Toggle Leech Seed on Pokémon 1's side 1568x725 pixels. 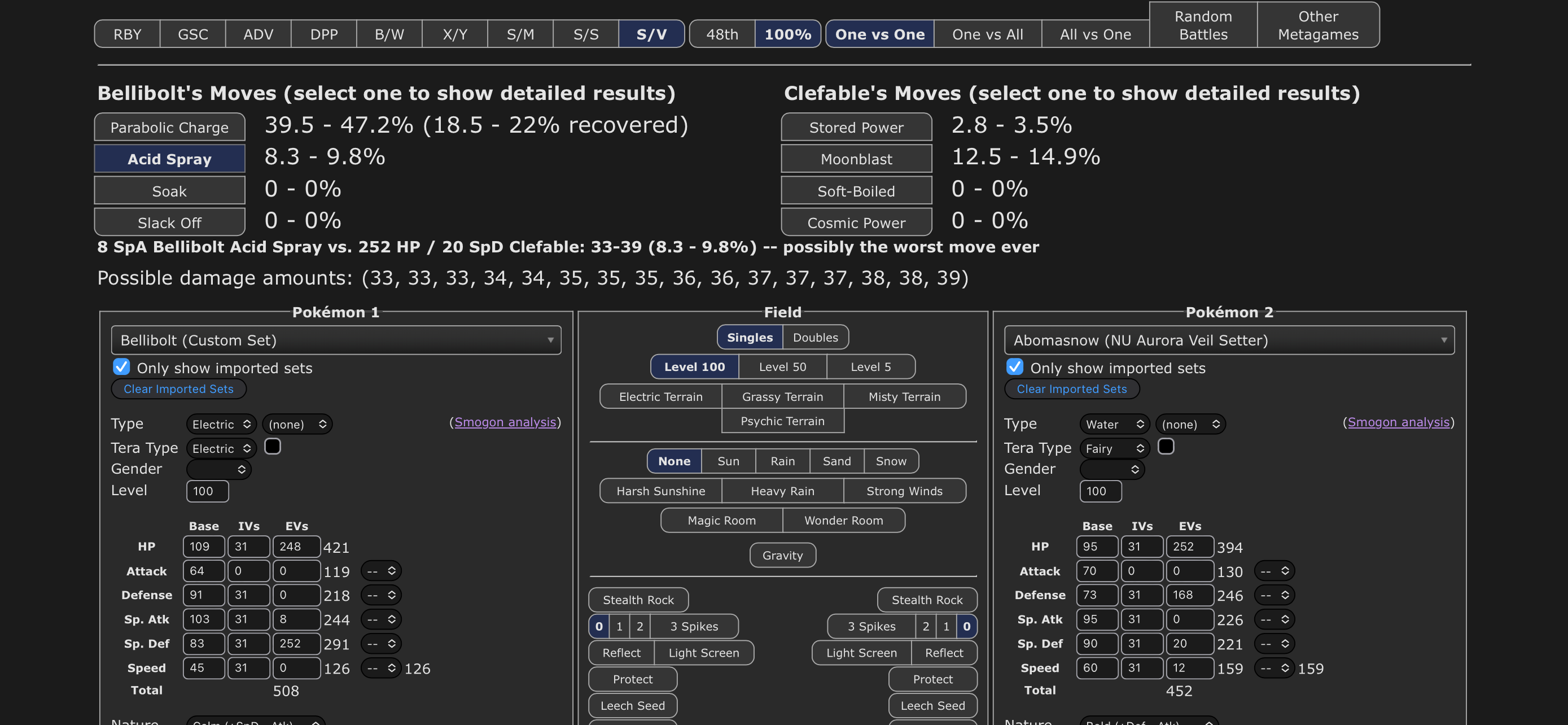tap(632, 706)
